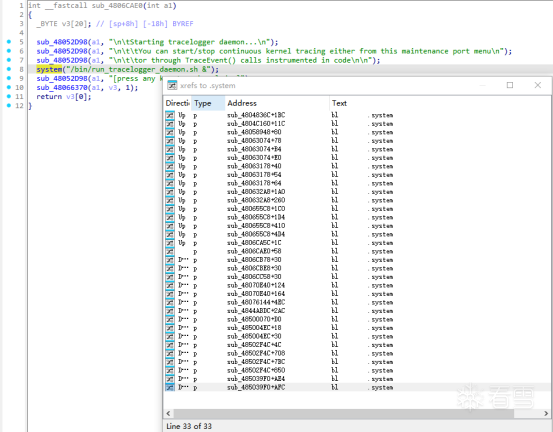553x432 pixels.
Task: Sort xrefs by the Address column header
Action: coord(277,103)
